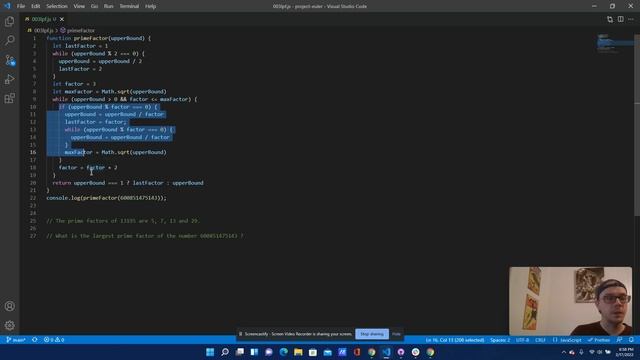Open Microsoft Edge from the taskbar
This screenshot has height=360, width=640.
(283, 352)
